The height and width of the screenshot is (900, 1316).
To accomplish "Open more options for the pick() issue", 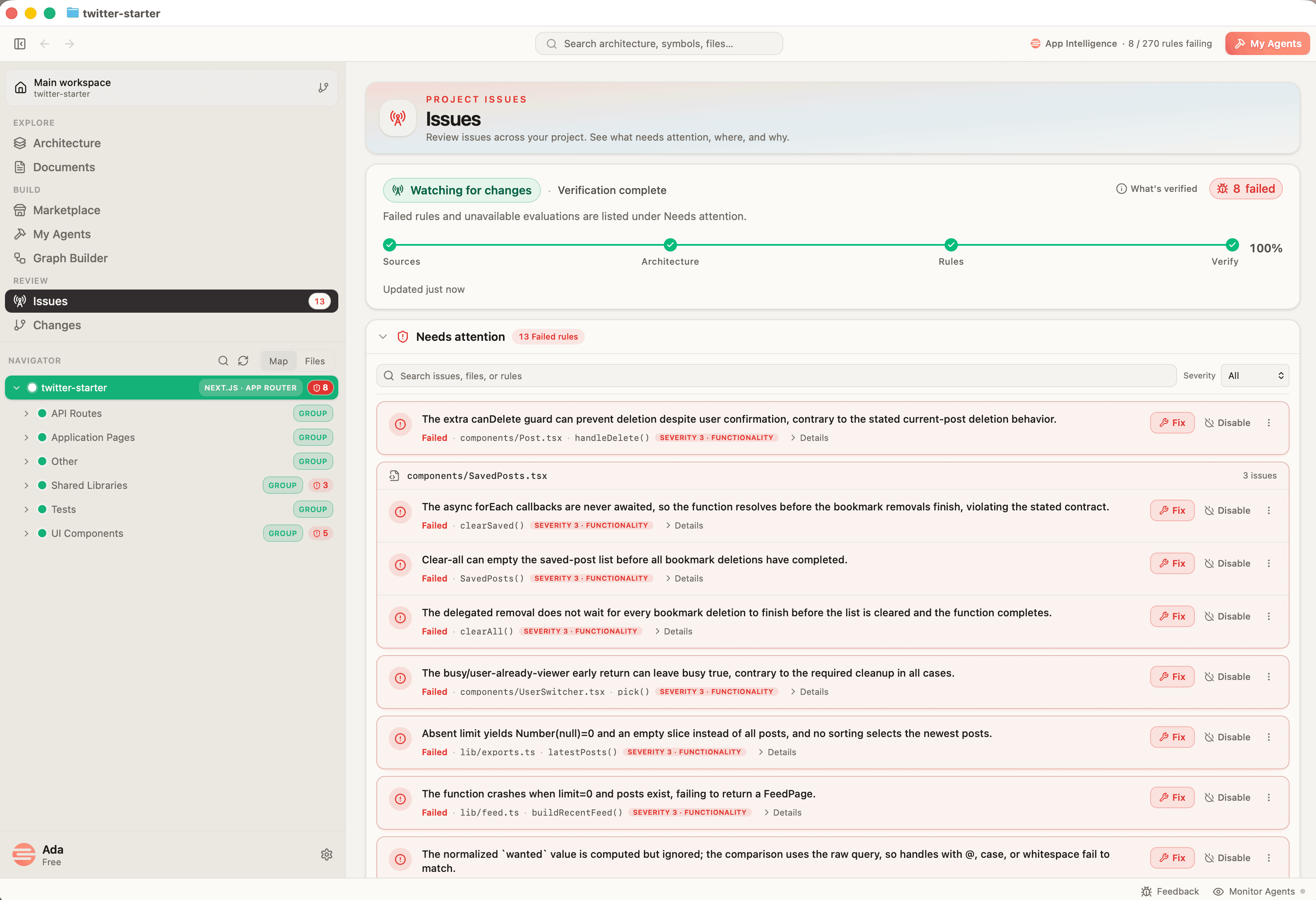I will (x=1269, y=676).
